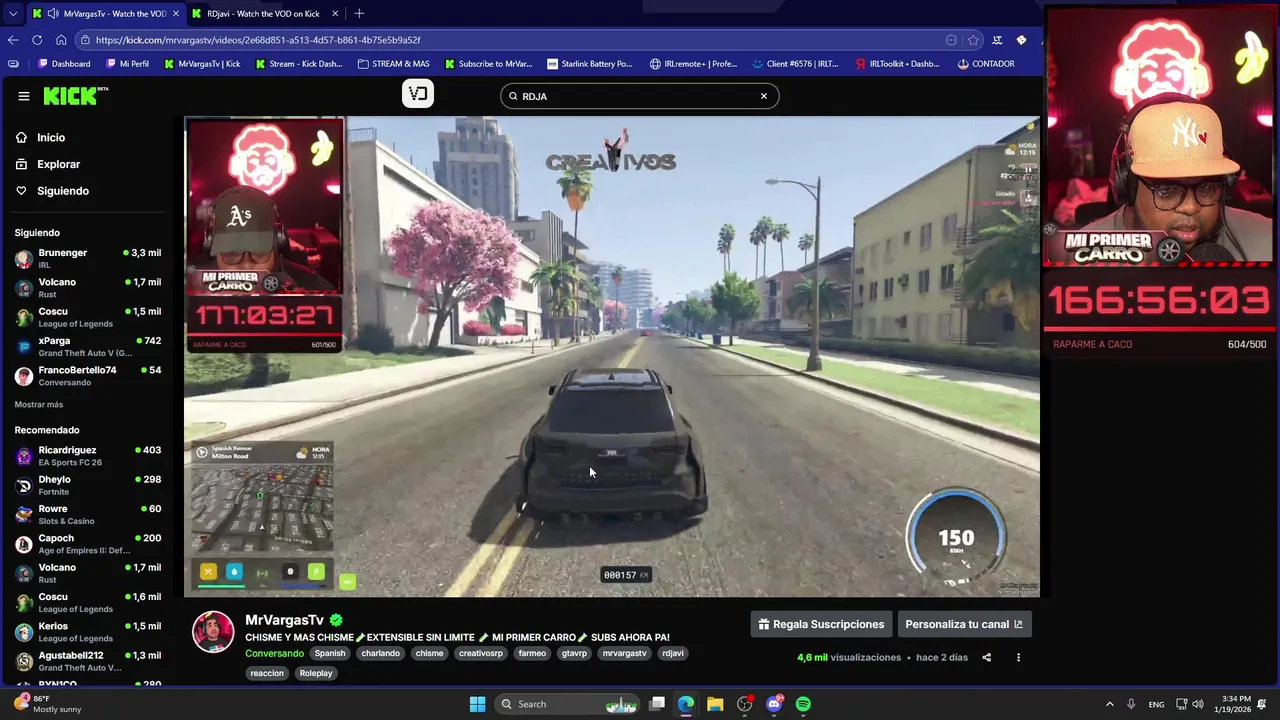
Task: Open recommended channel Ricardriguez
Action: pyautogui.click(x=88, y=456)
